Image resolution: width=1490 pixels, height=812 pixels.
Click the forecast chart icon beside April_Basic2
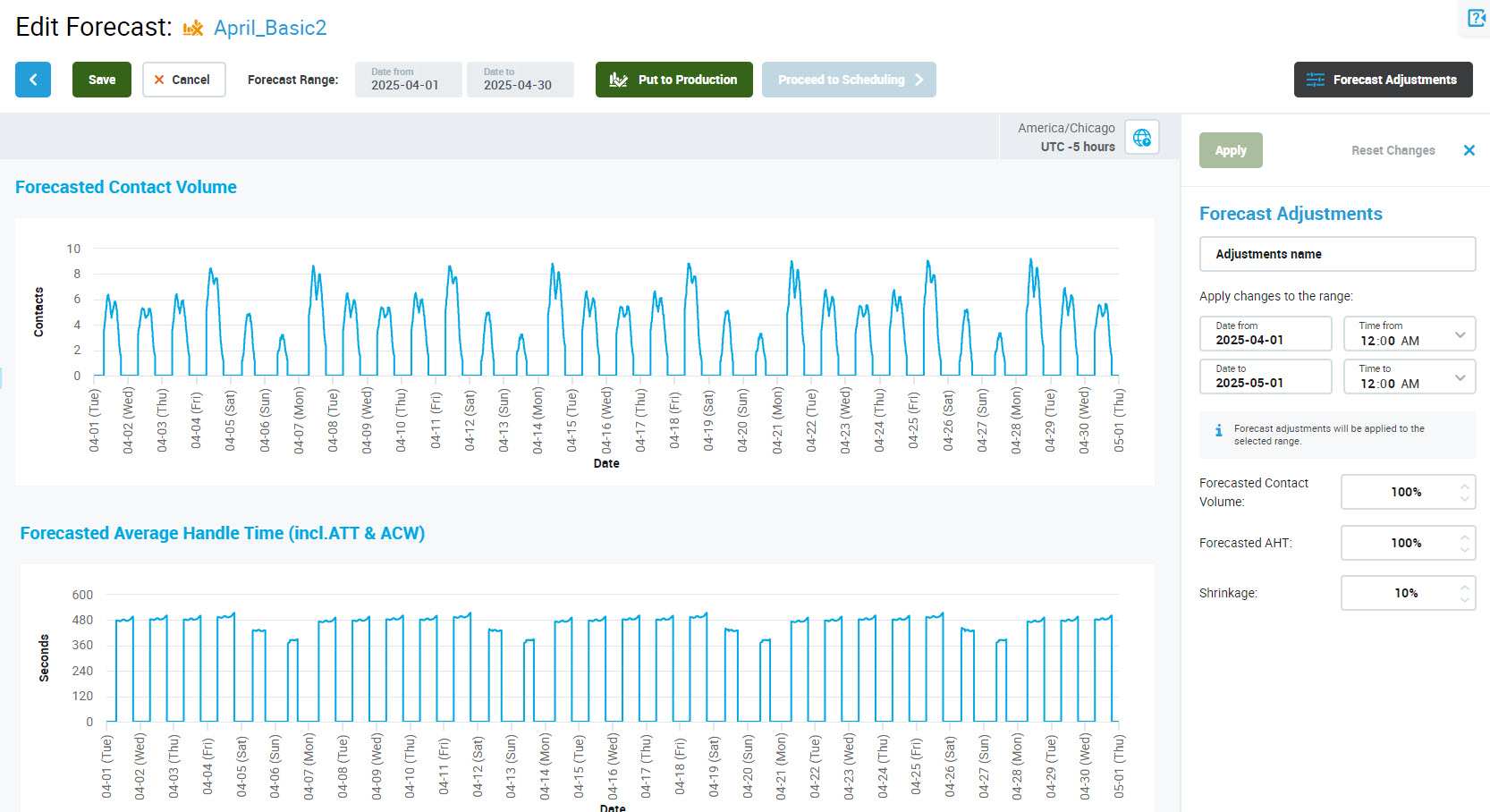click(193, 29)
